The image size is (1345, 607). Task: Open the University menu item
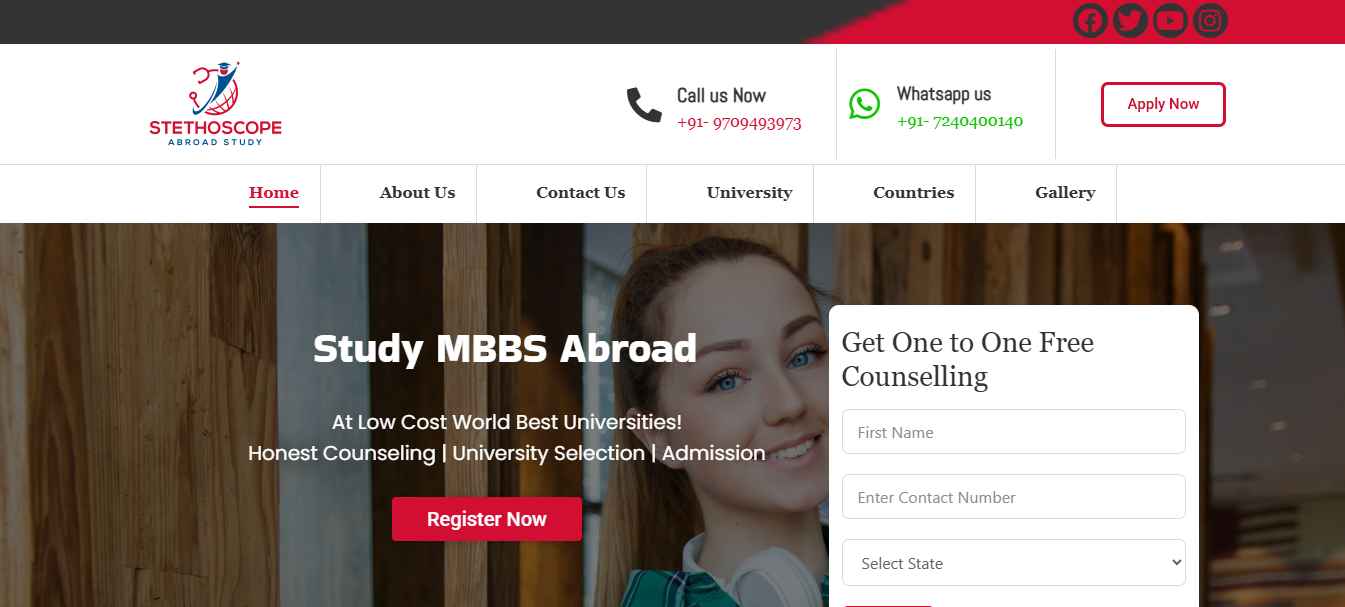click(749, 193)
